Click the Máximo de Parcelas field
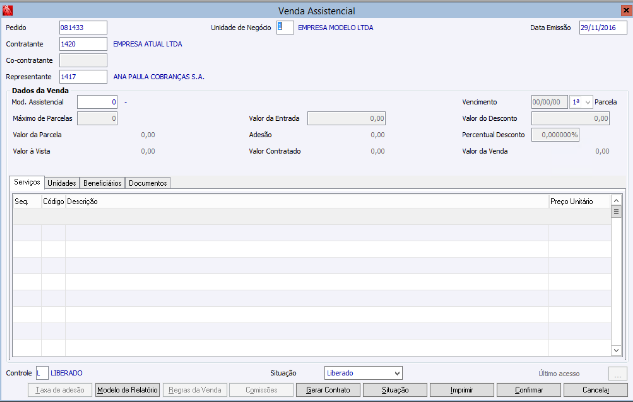The height and width of the screenshot is (402, 633). [97, 119]
